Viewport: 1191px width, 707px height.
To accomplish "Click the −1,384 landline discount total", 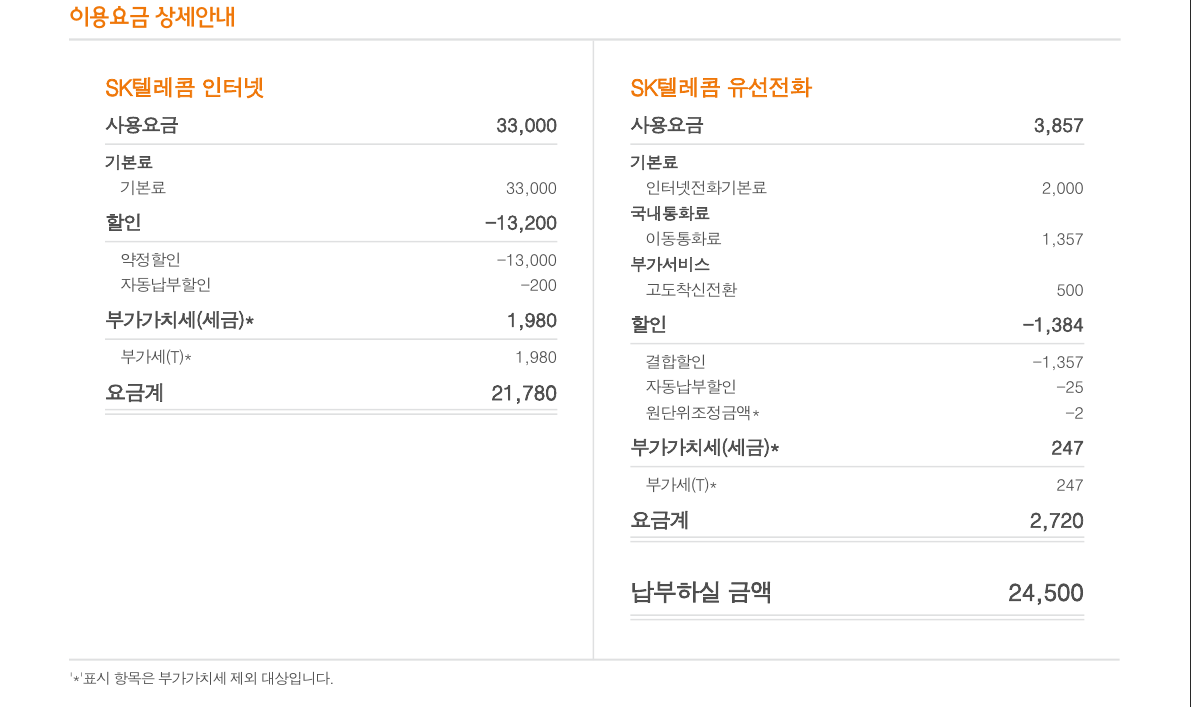I will click(x=1052, y=325).
